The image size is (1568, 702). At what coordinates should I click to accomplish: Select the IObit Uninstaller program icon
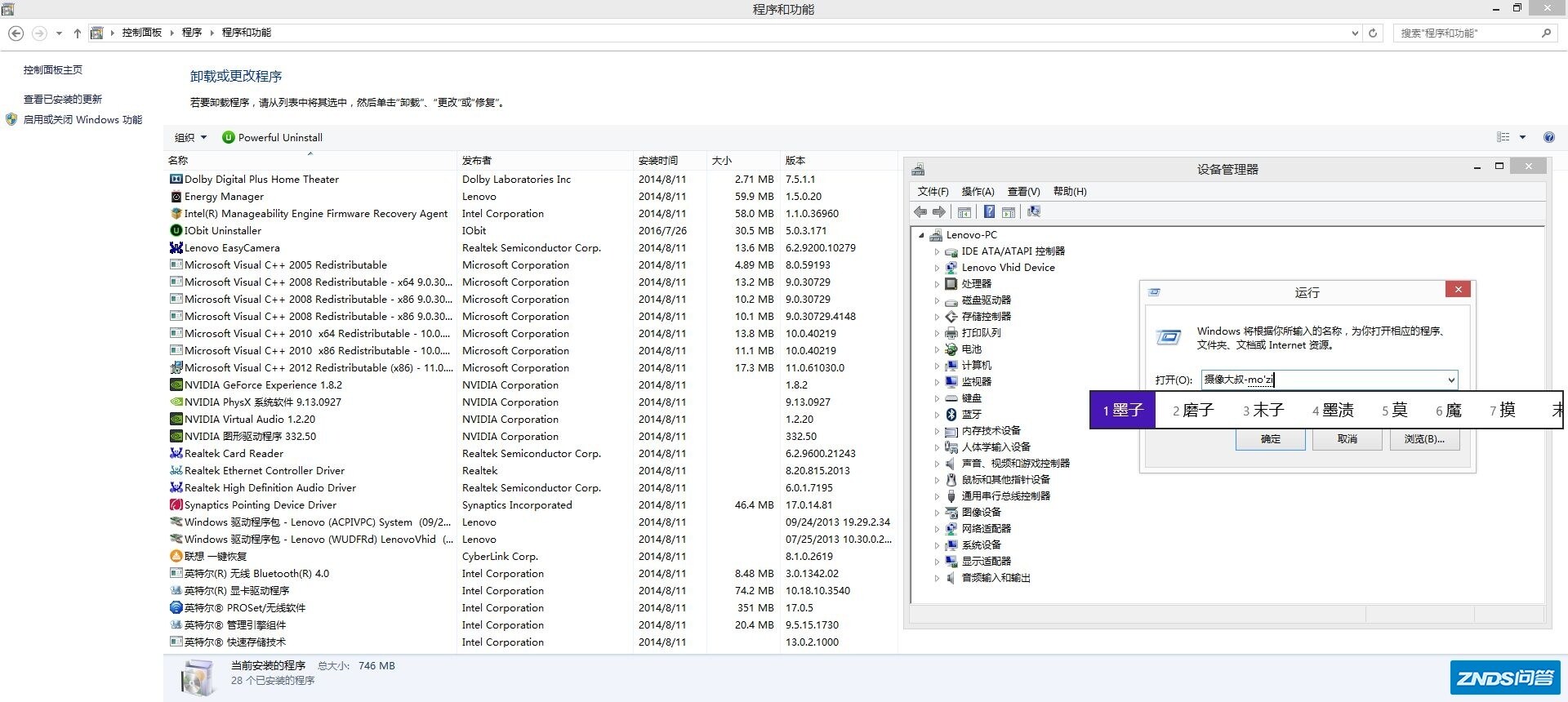pyautogui.click(x=176, y=230)
